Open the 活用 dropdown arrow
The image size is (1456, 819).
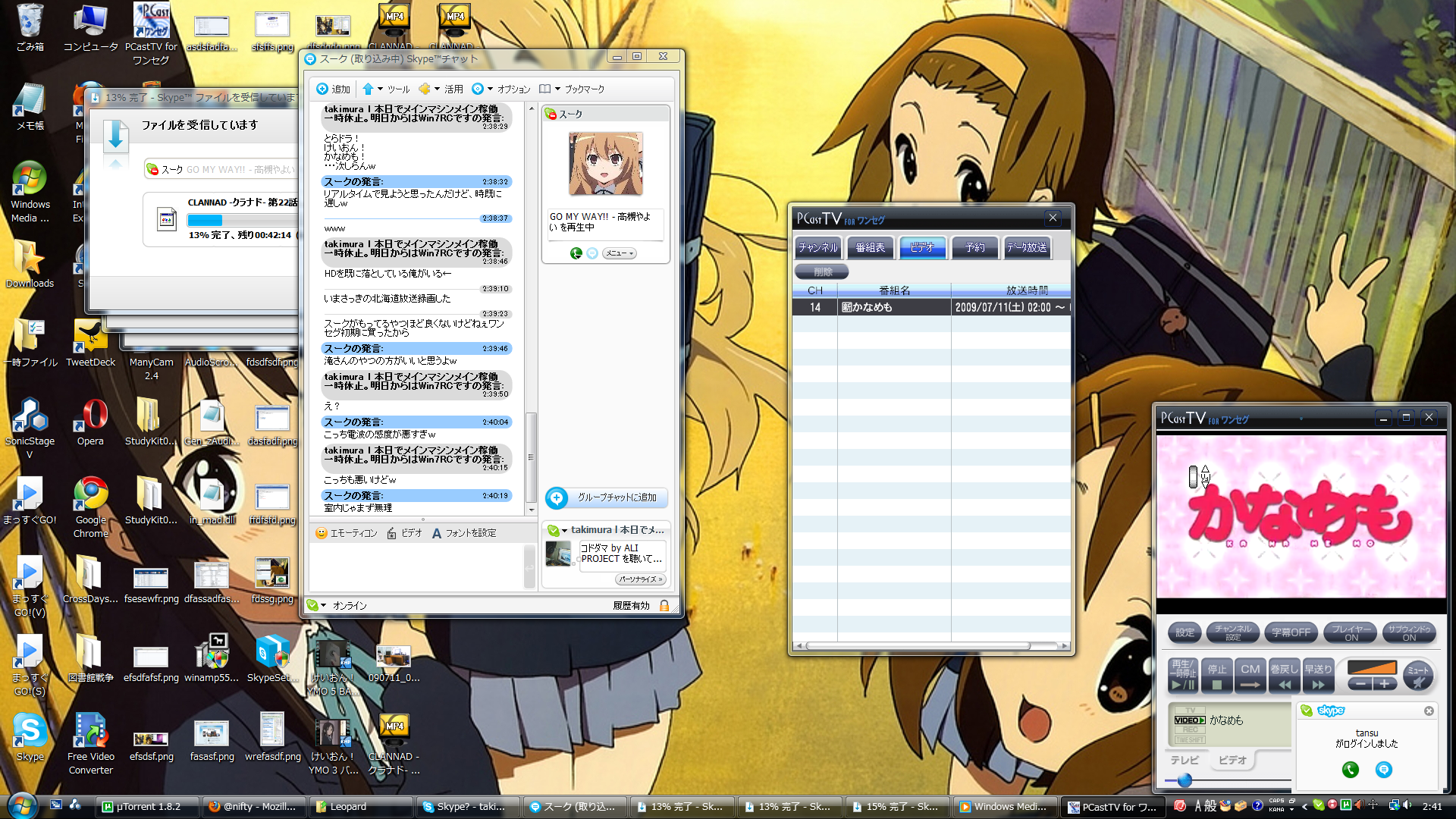click(x=438, y=89)
